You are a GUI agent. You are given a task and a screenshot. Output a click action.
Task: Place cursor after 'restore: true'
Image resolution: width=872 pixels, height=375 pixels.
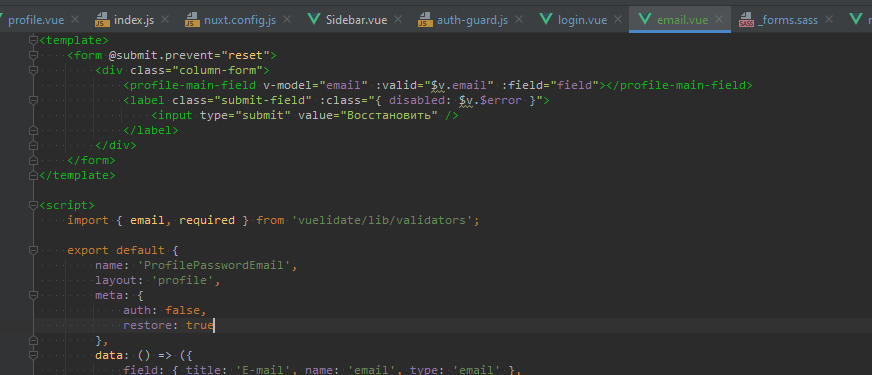click(214, 325)
